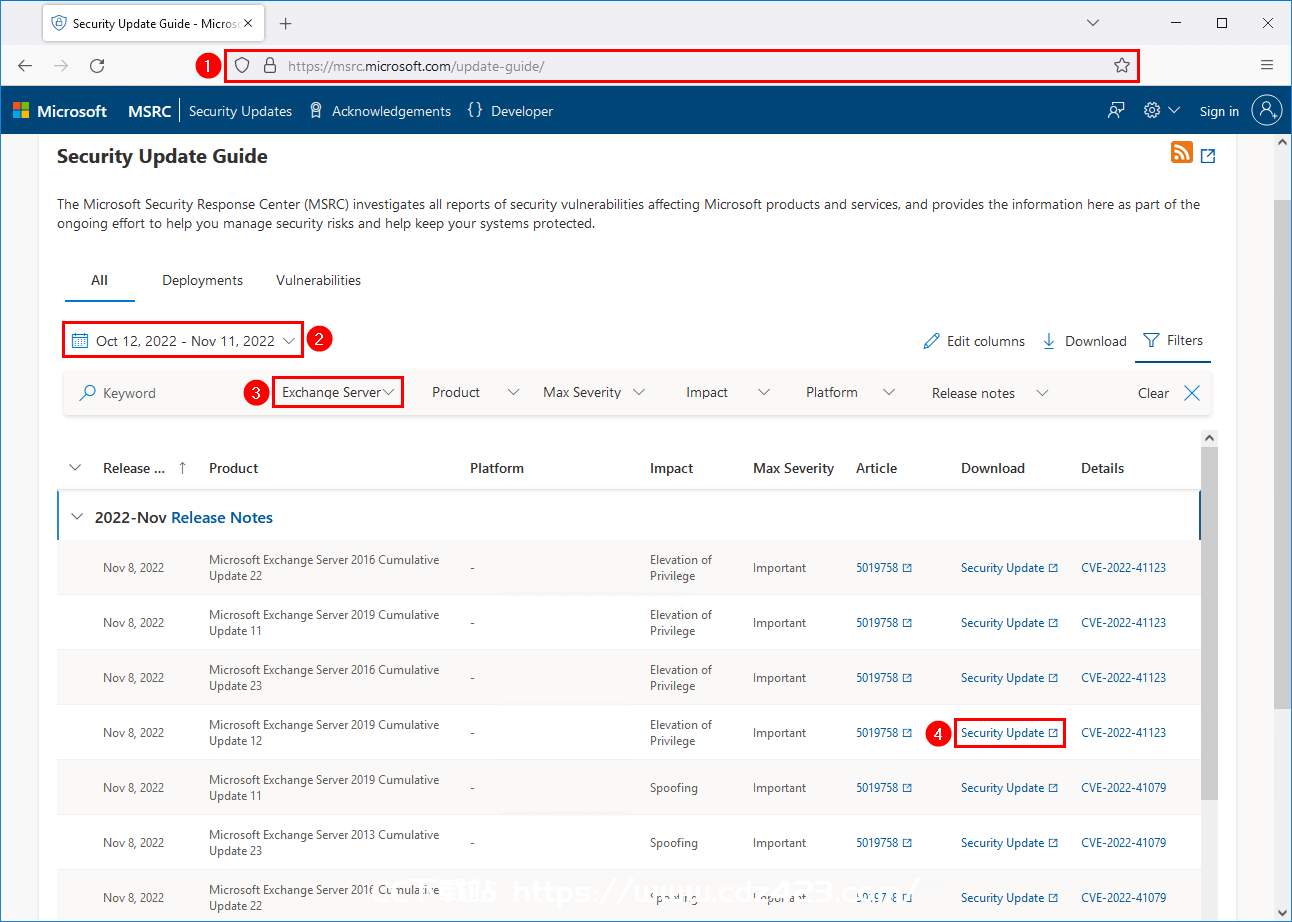Viewport: 1292px width, 922px height.
Task: Collapse the 2022-Nov group
Action: click(x=77, y=517)
